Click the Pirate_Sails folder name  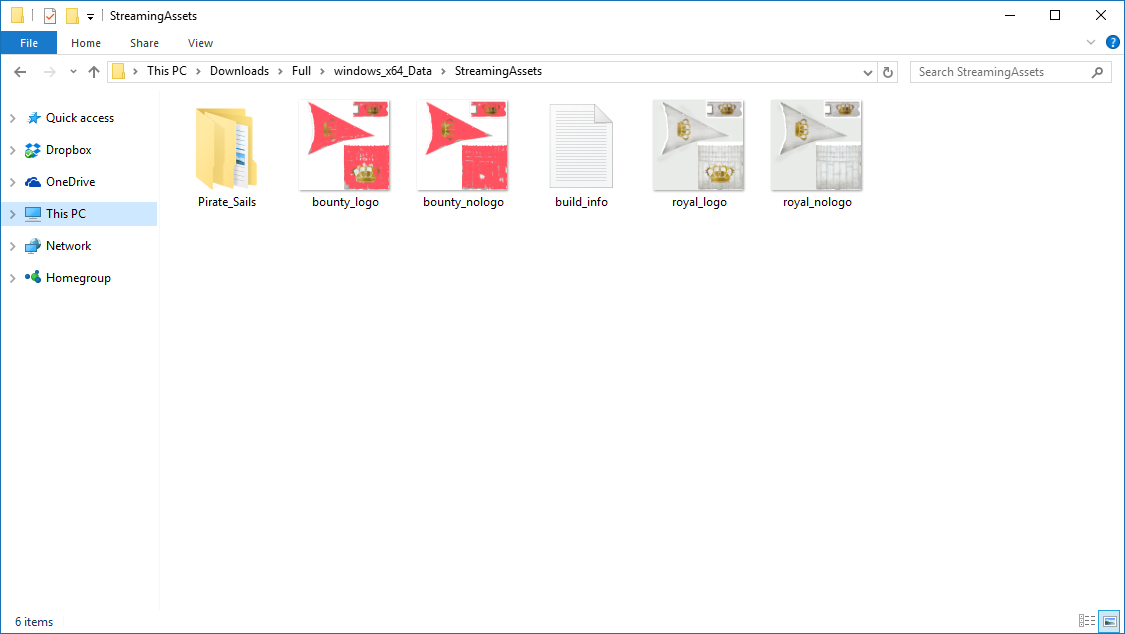(227, 202)
